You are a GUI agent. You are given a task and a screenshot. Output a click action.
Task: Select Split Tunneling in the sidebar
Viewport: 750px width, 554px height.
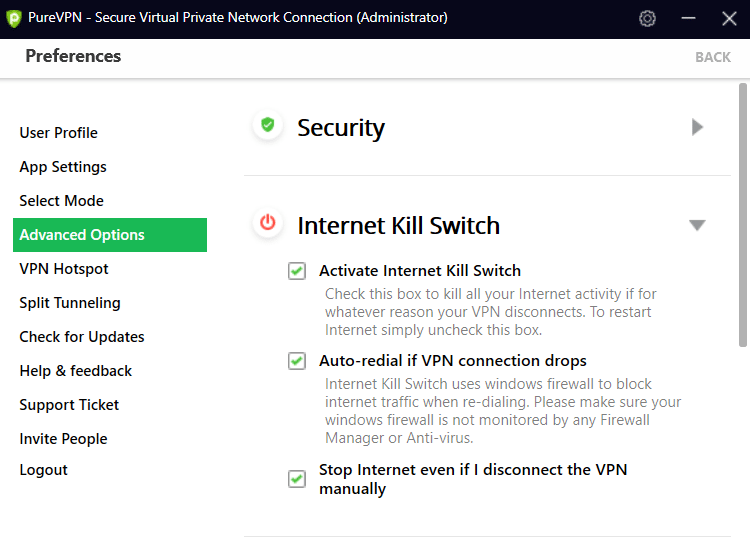point(70,303)
